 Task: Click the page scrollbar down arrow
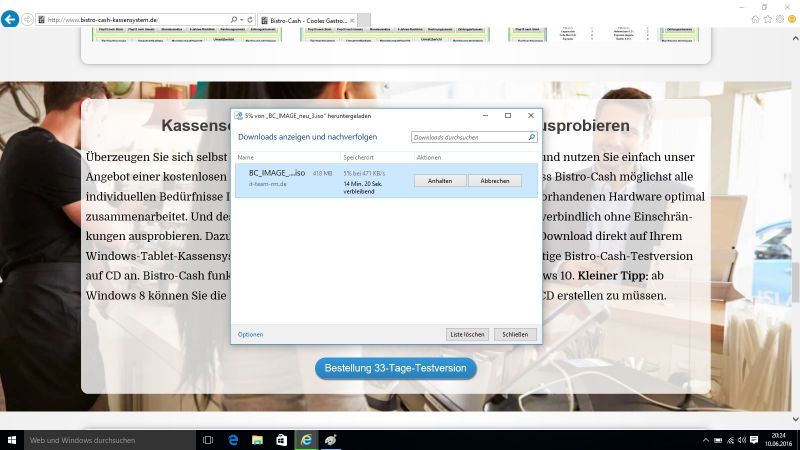(x=795, y=419)
